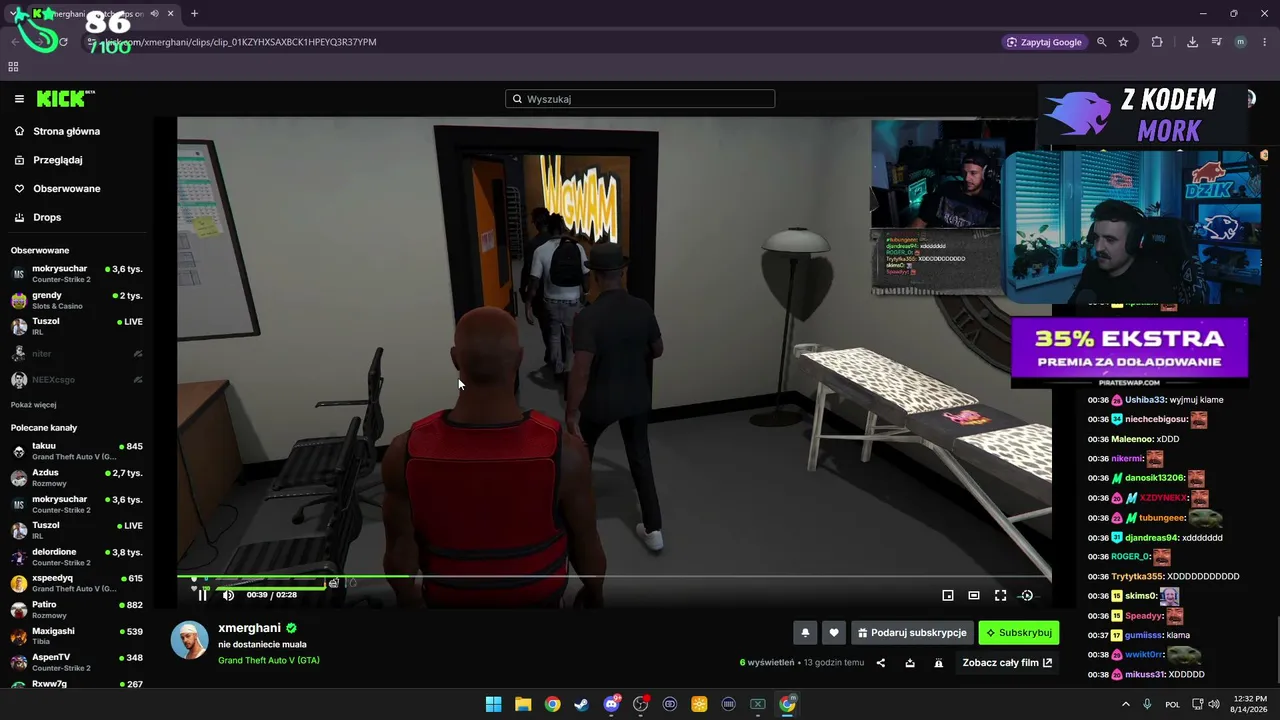
Task: Open Drops in the sidebar
Action: tap(47, 217)
